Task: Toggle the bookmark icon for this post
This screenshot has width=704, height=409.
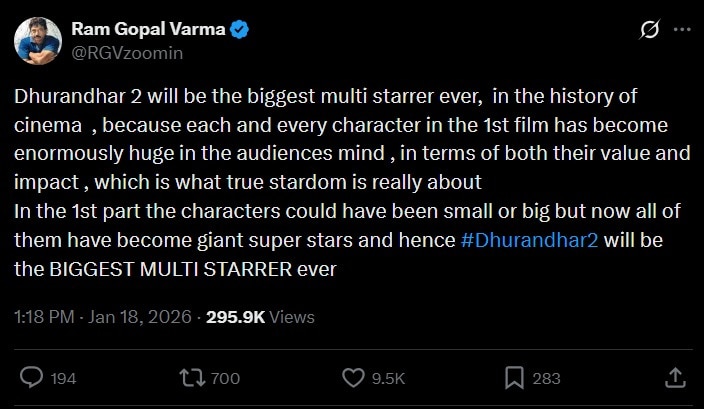Action: tap(515, 377)
